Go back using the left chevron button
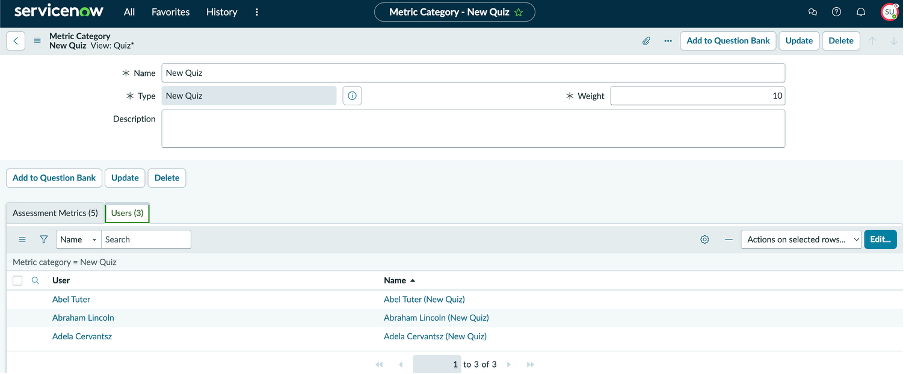This screenshot has width=904, height=374. (x=16, y=41)
